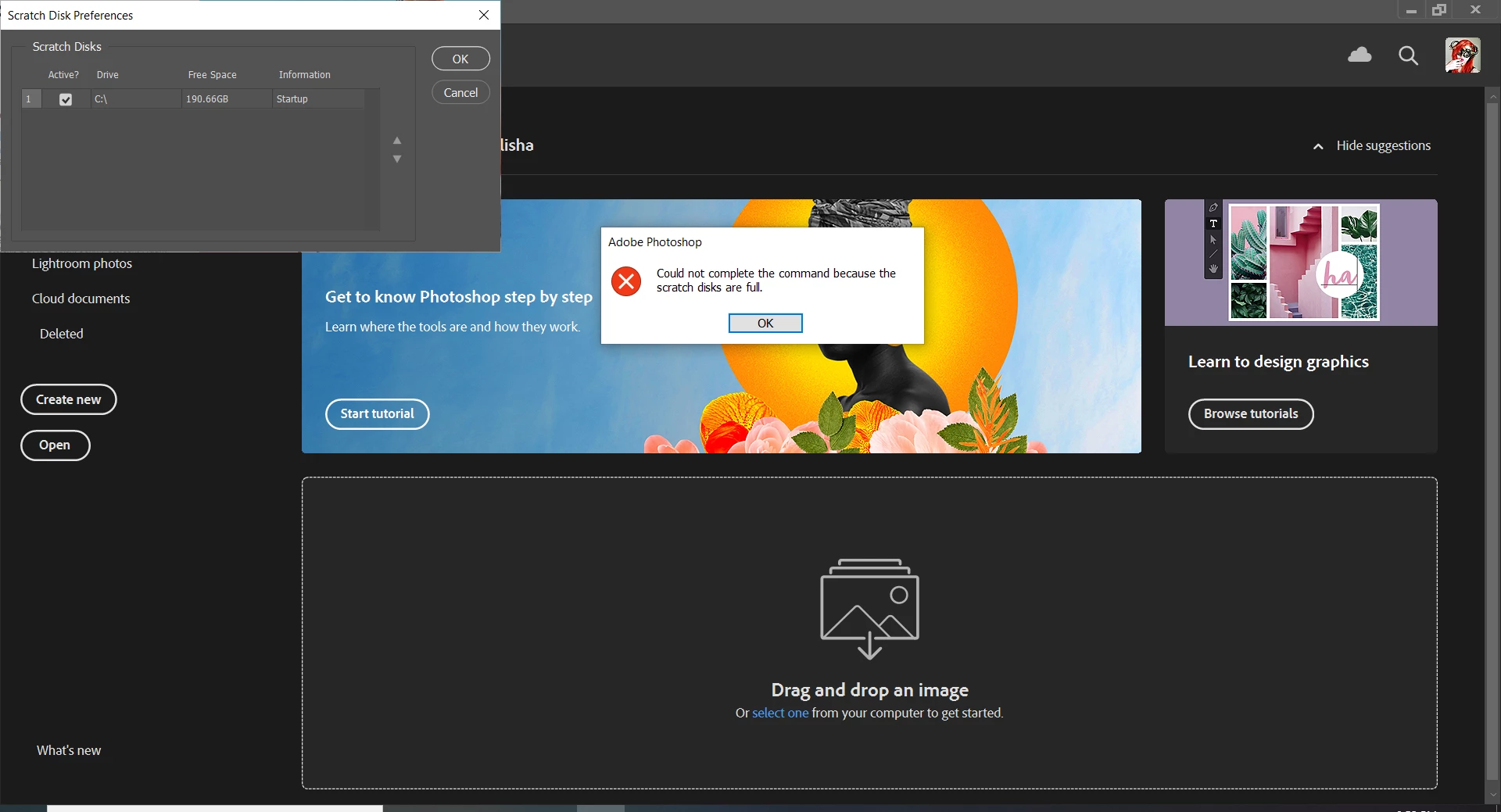Click the Information column header
Screen dimensions: 1501x812
(x=304, y=75)
